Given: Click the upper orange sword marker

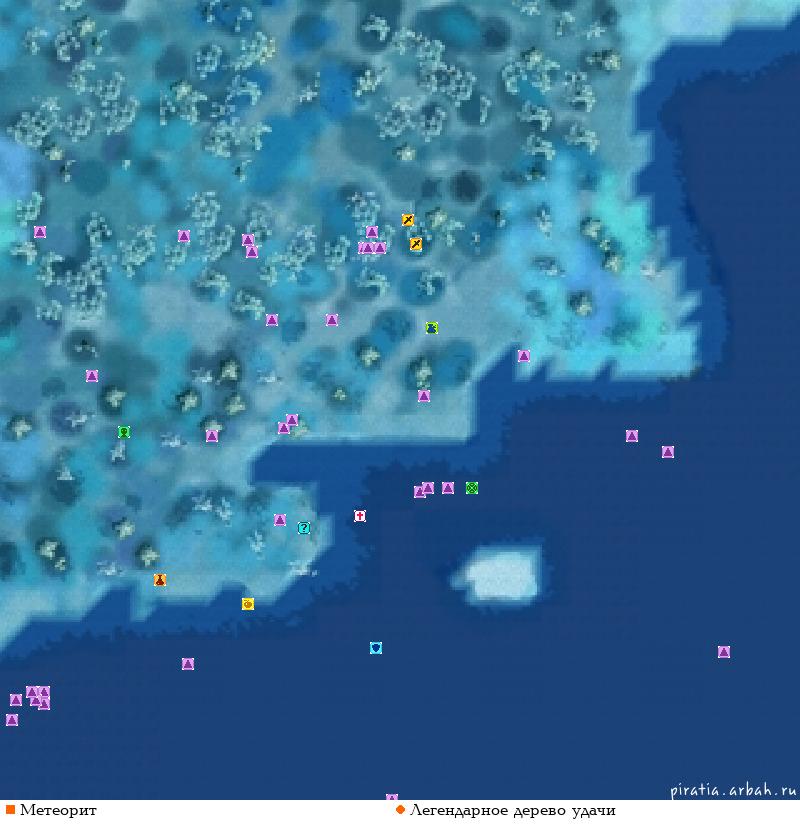Looking at the screenshot, I should [x=407, y=220].
